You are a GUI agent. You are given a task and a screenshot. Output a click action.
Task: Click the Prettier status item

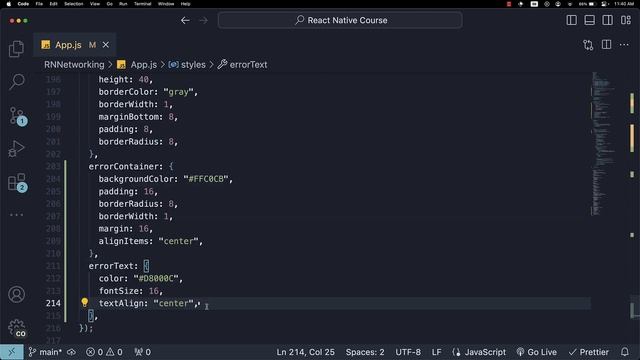(589, 352)
